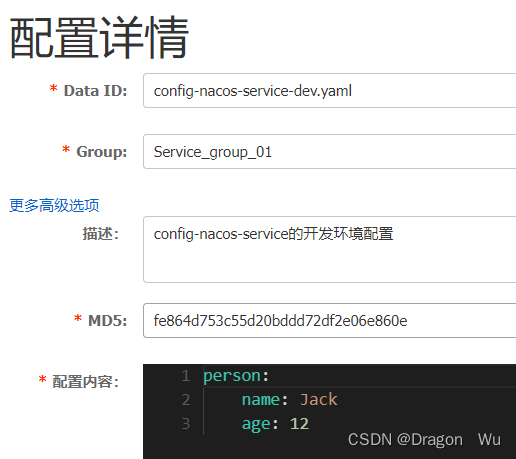Click the '配置内容:' label
This screenshot has height=459, width=516.
[x=86, y=382]
